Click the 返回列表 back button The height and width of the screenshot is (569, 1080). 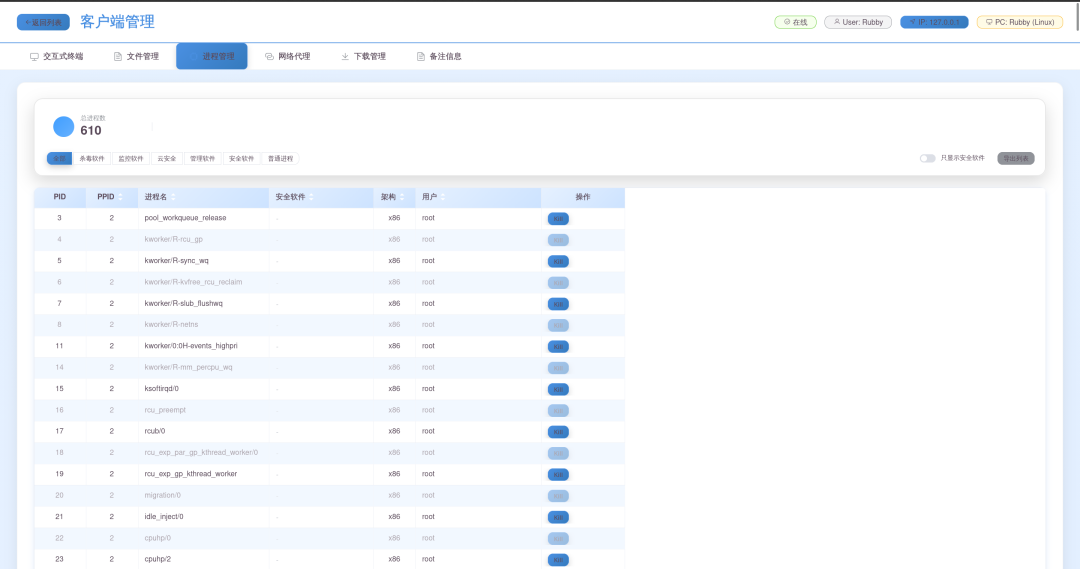(x=43, y=22)
